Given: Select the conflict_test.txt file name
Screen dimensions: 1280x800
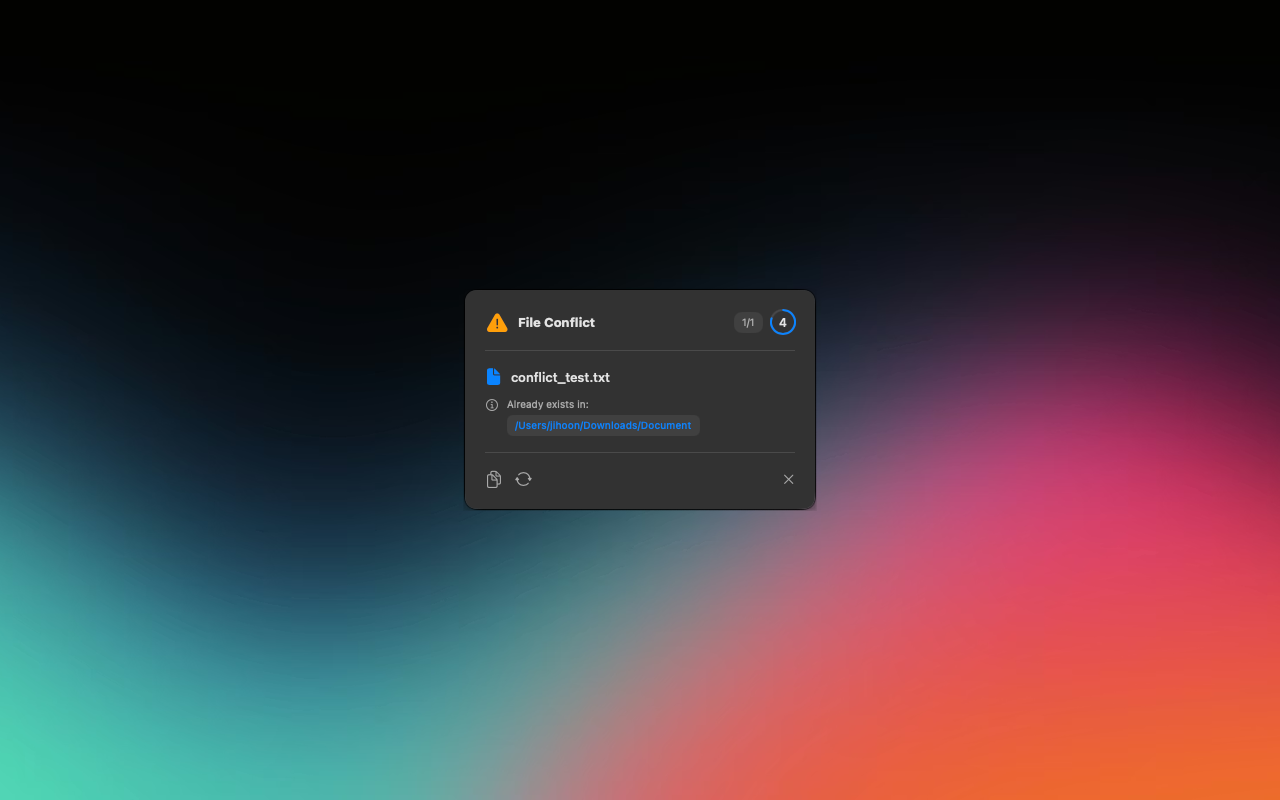Looking at the screenshot, I should click(560, 378).
